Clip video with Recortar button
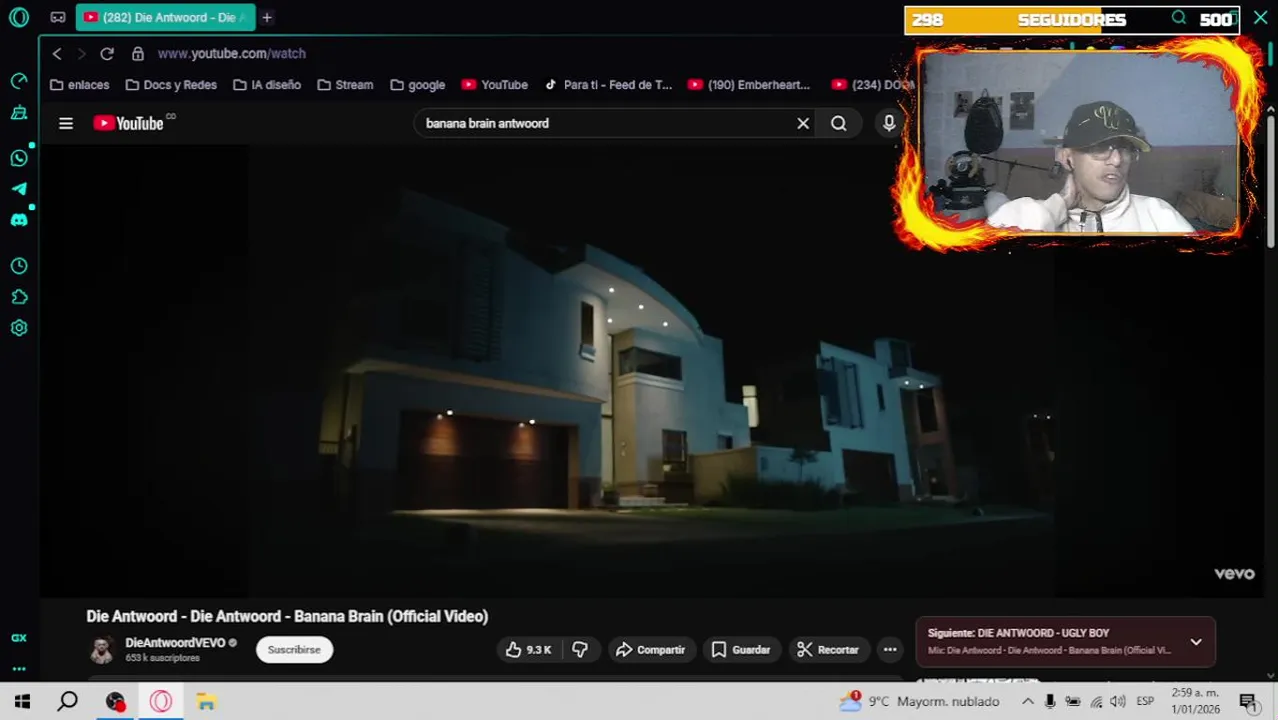Viewport: 1278px width, 720px height. click(x=828, y=650)
